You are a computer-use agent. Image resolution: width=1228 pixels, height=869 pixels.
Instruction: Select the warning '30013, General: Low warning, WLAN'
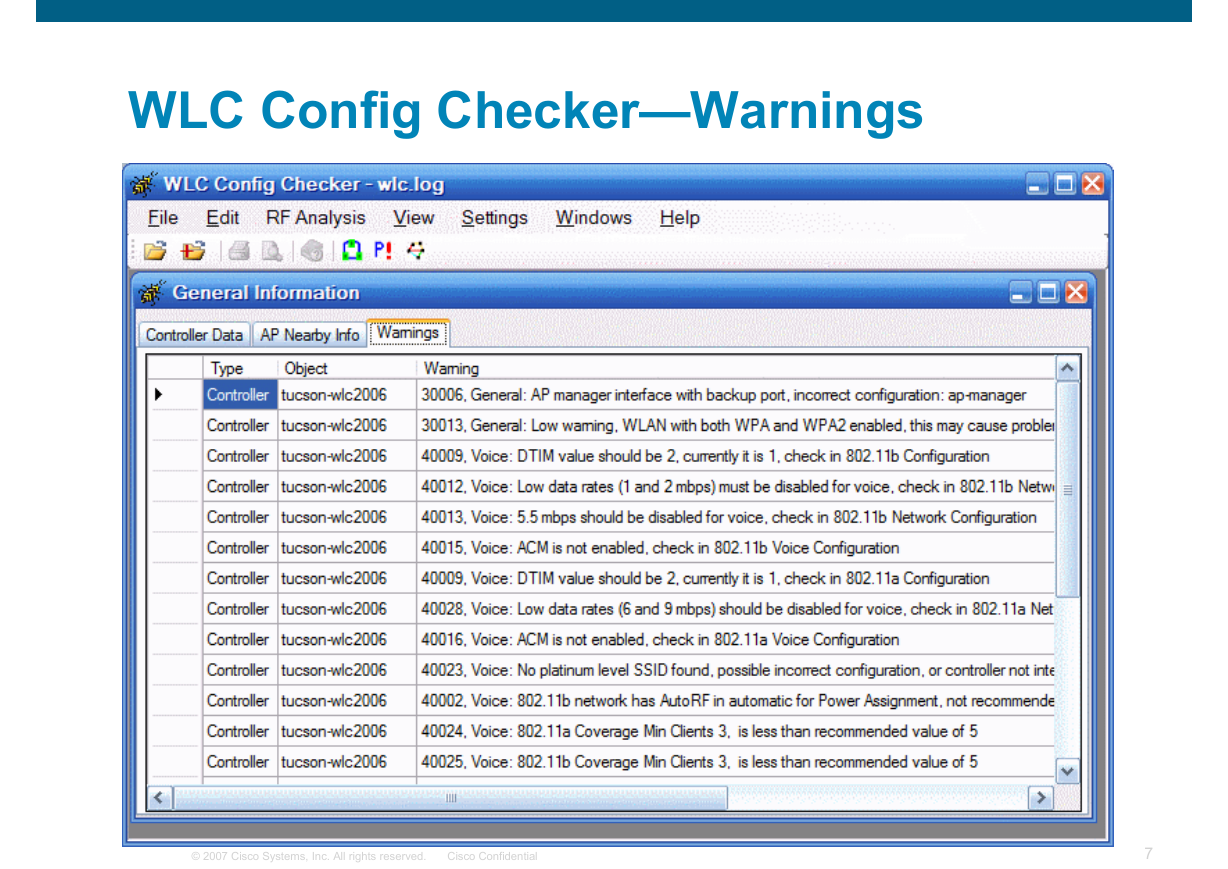[x=736, y=426]
